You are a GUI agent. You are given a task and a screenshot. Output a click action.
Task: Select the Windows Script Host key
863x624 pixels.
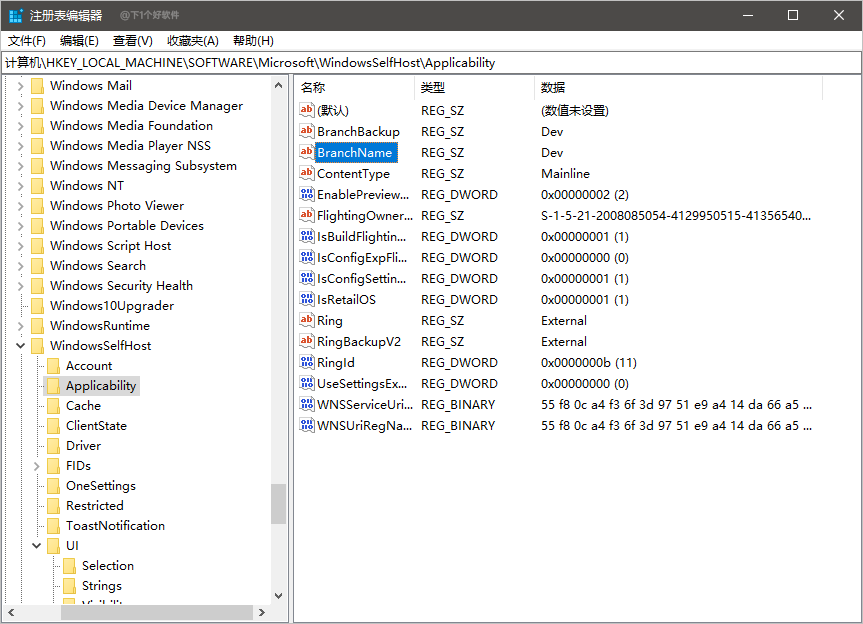tap(110, 245)
